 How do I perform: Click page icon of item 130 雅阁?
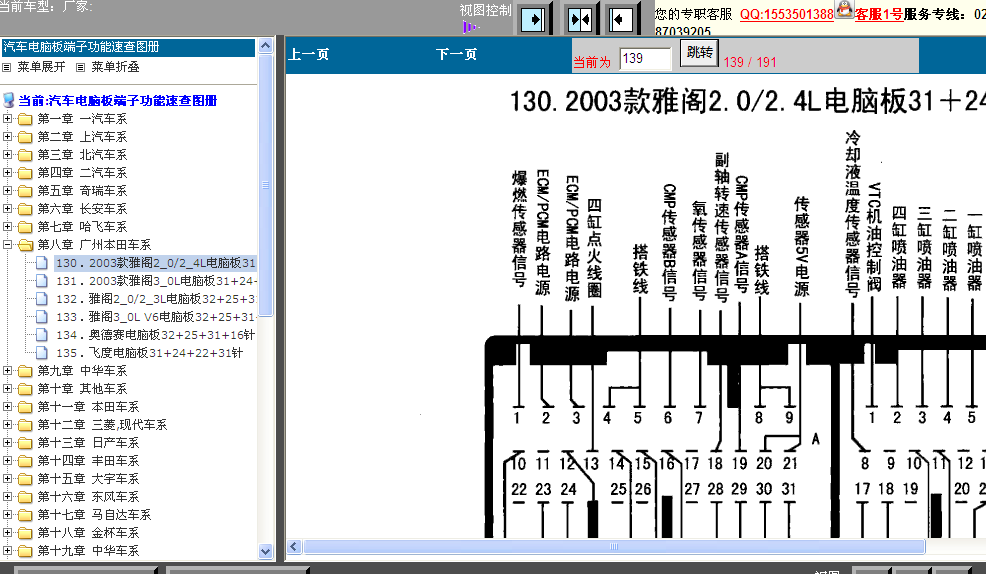(x=42, y=263)
